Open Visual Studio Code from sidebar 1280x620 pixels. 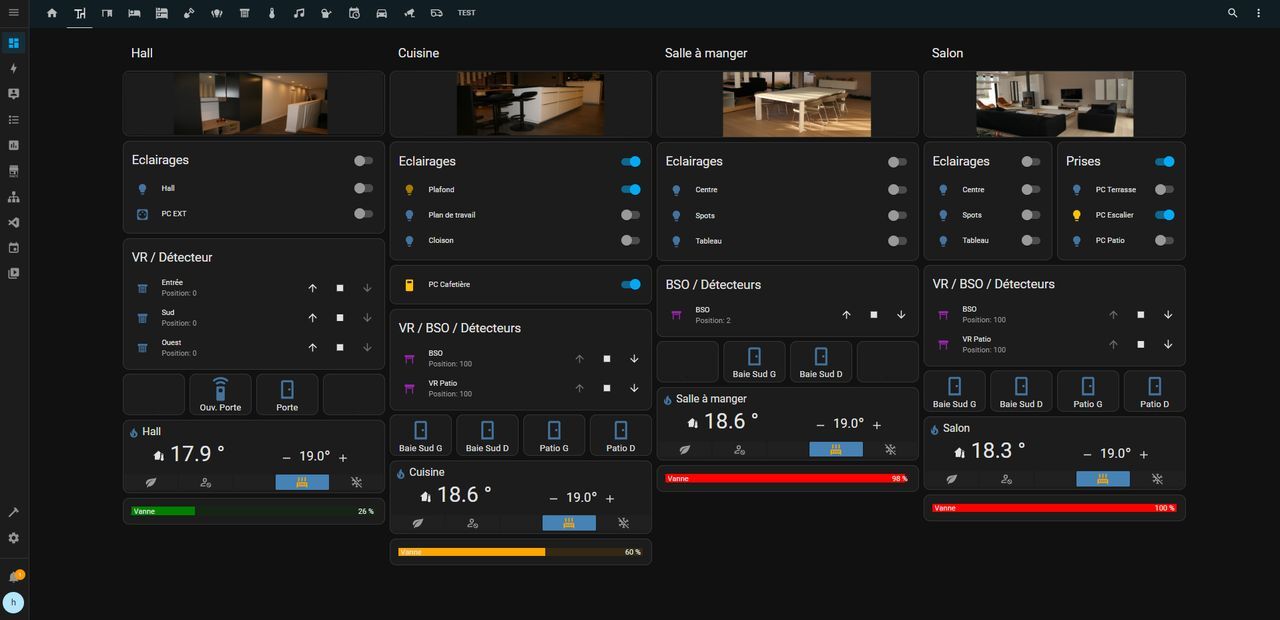(x=14, y=222)
